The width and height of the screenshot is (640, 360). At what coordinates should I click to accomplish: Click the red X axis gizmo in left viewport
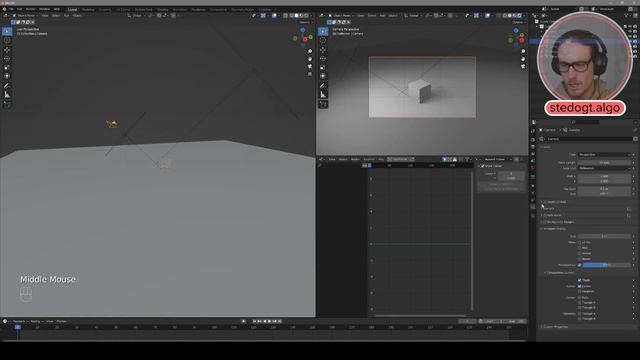[x=305, y=40]
